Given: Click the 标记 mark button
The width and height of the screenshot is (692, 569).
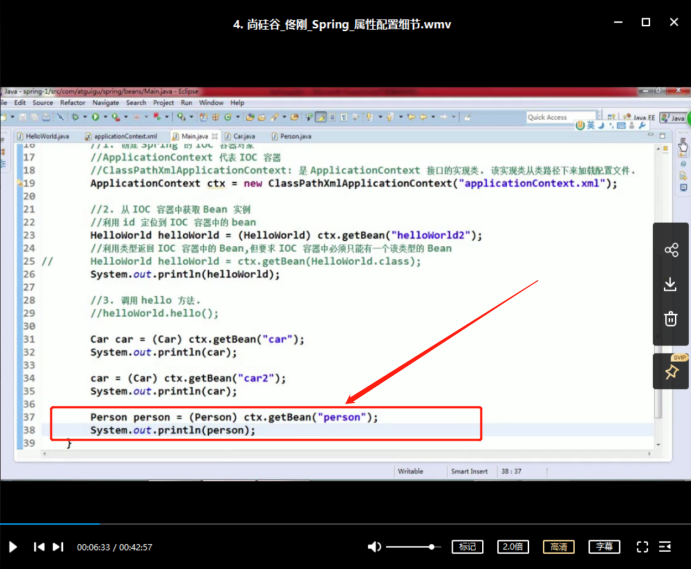Looking at the screenshot, I should pos(467,547).
